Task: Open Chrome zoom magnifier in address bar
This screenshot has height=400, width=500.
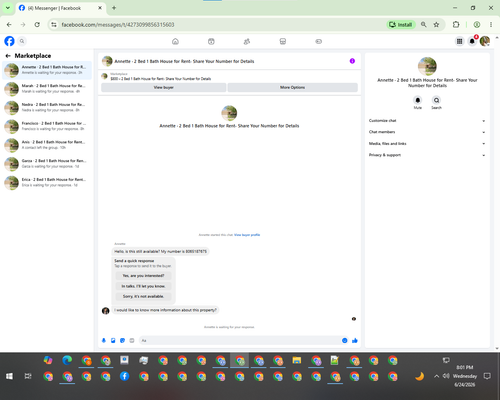Action: pyautogui.click(x=424, y=25)
